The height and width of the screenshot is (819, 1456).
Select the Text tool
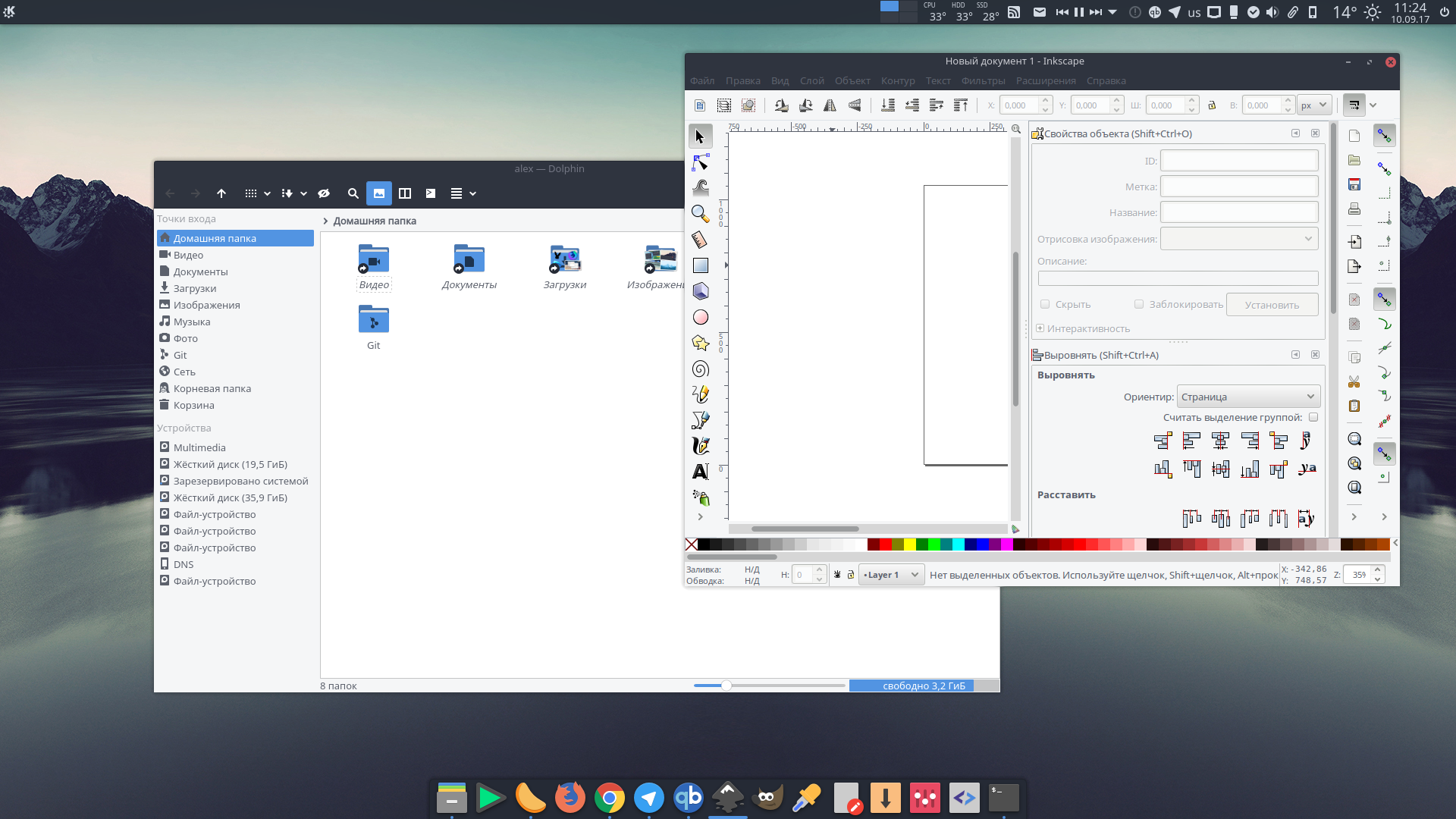tap(700, 472)
